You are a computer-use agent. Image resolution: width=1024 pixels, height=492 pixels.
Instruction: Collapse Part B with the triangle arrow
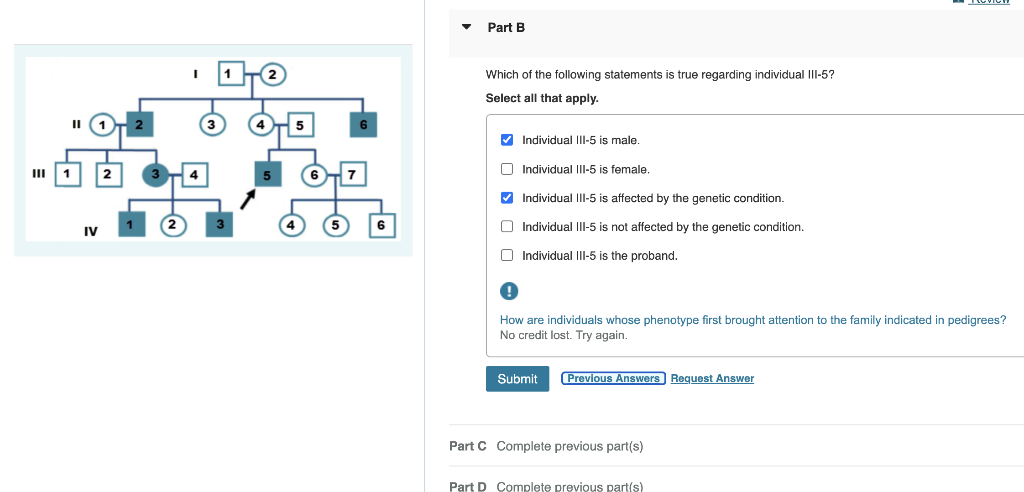click(466, 27)
